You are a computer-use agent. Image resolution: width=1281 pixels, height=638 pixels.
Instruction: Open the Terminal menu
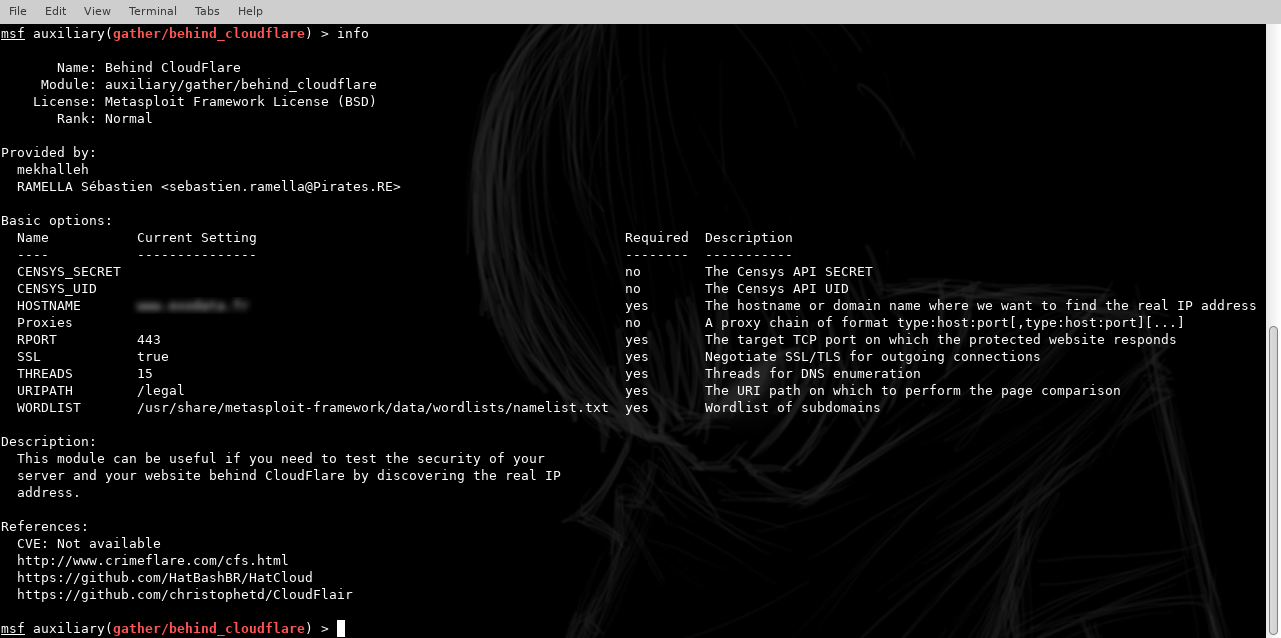coord(152,11)
